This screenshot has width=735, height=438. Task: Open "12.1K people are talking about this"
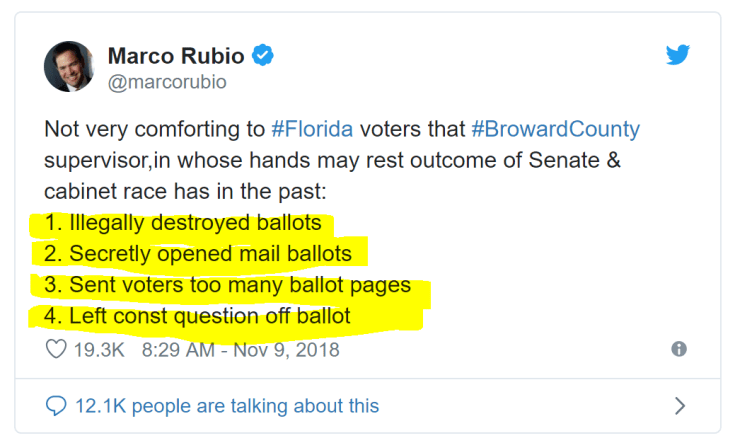pos(227,406)
